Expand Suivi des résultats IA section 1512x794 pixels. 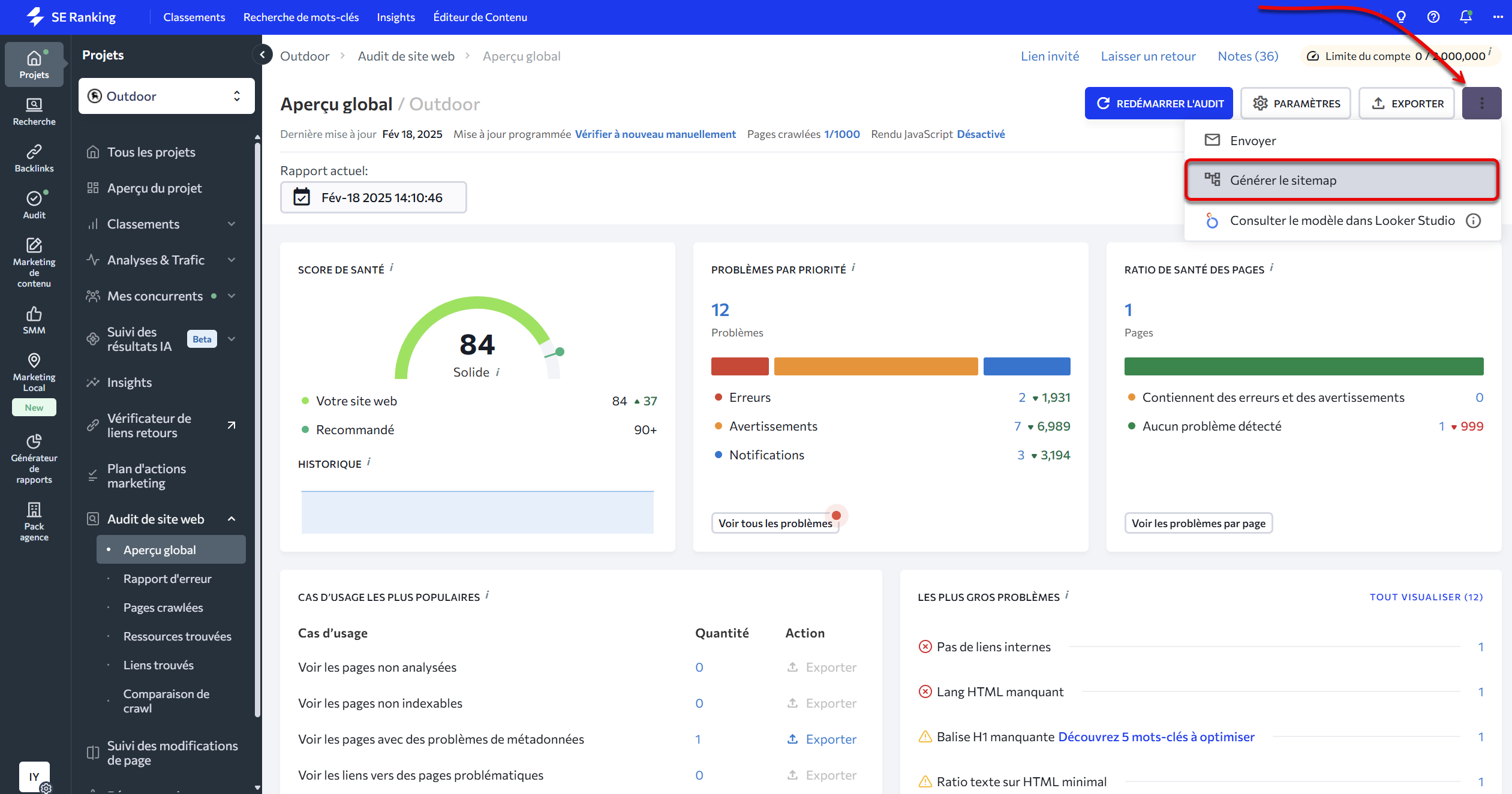pos(232,339)
